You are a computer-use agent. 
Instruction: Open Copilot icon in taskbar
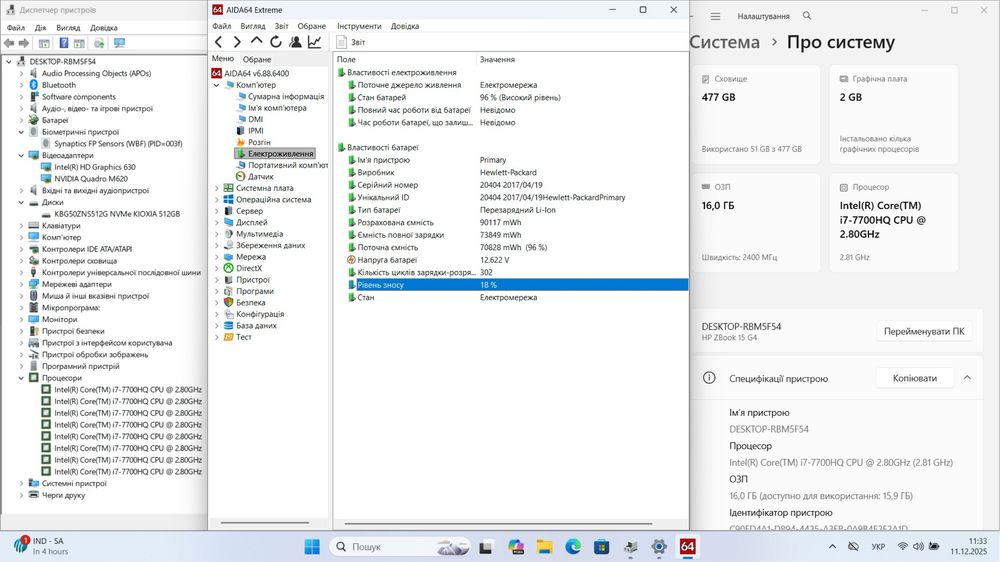516,547
